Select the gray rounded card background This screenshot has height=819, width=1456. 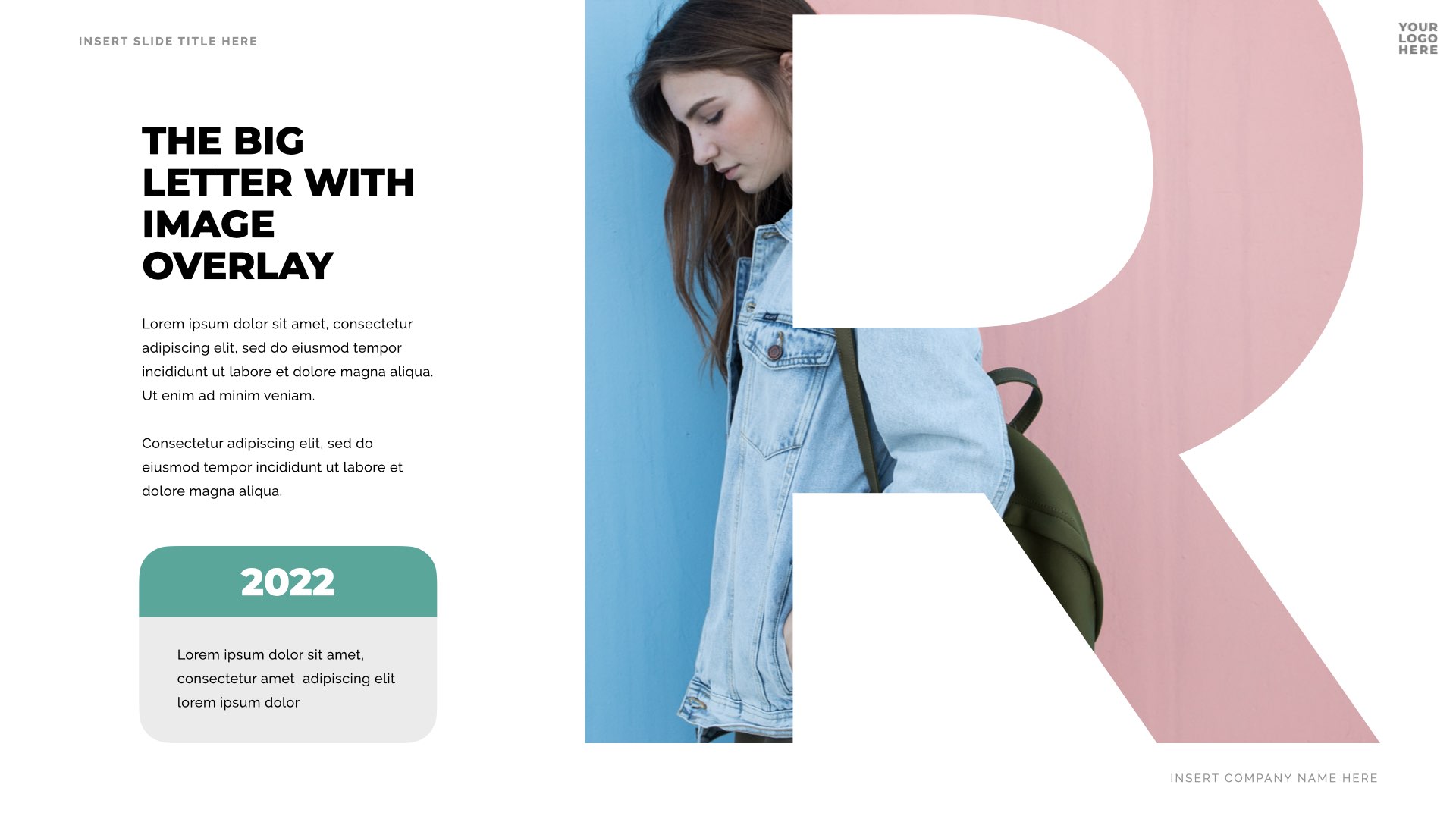coord(287,679)
